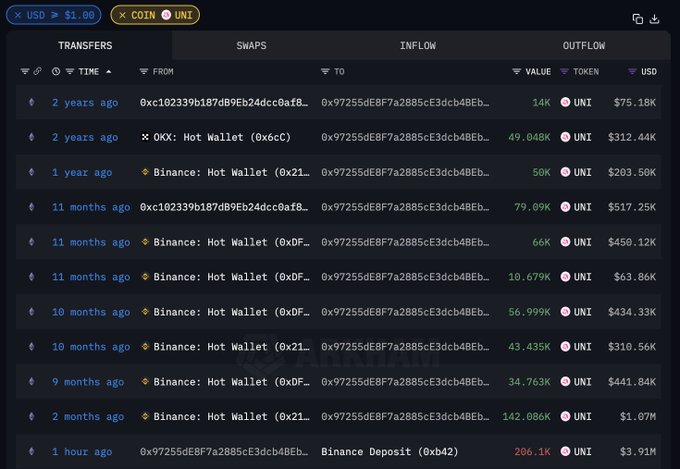Open the 2 years ago timestamp on the 14K row

click(x=85, y=103)
